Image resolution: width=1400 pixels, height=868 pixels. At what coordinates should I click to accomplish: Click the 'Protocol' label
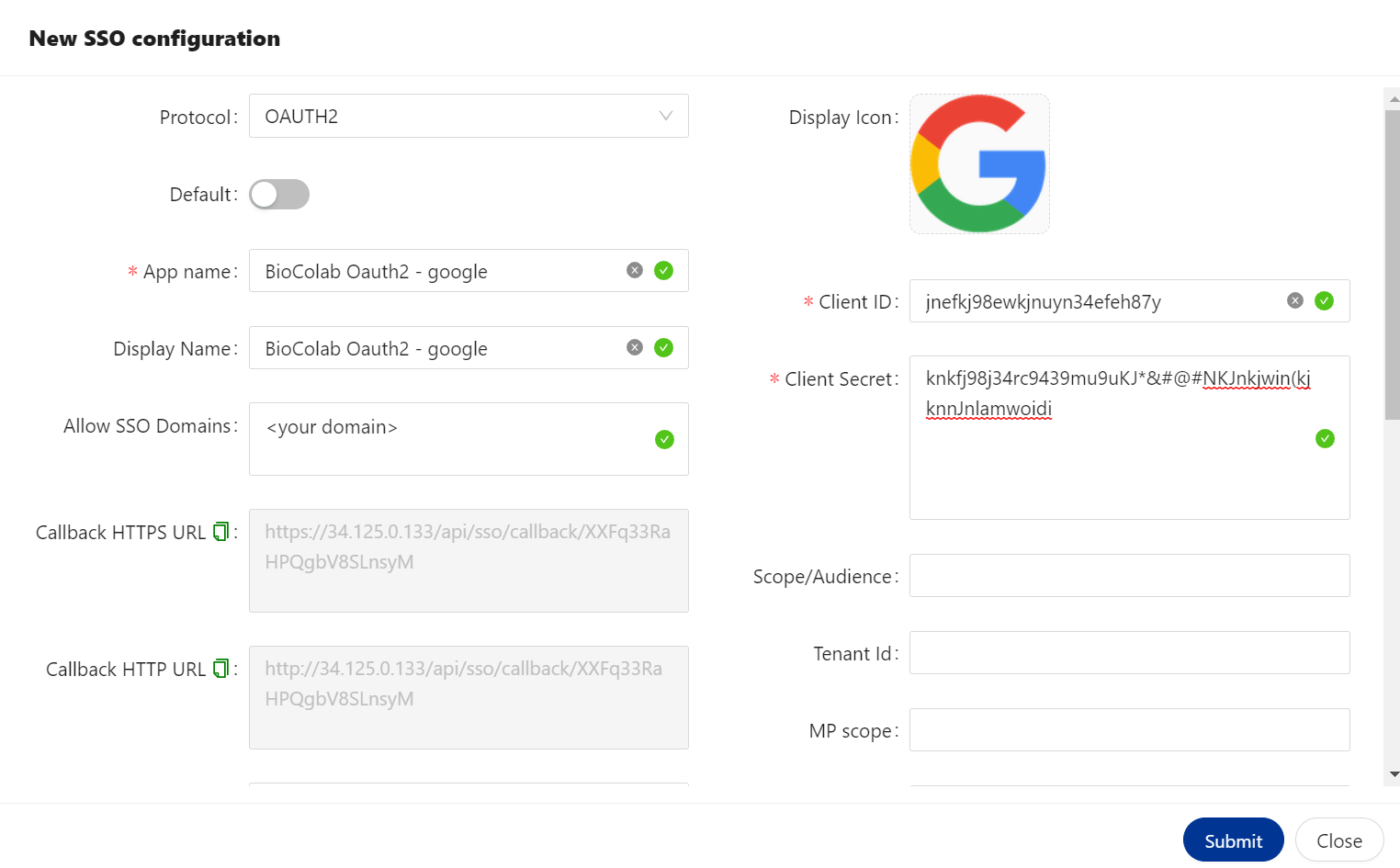click(x=196, y=117)
